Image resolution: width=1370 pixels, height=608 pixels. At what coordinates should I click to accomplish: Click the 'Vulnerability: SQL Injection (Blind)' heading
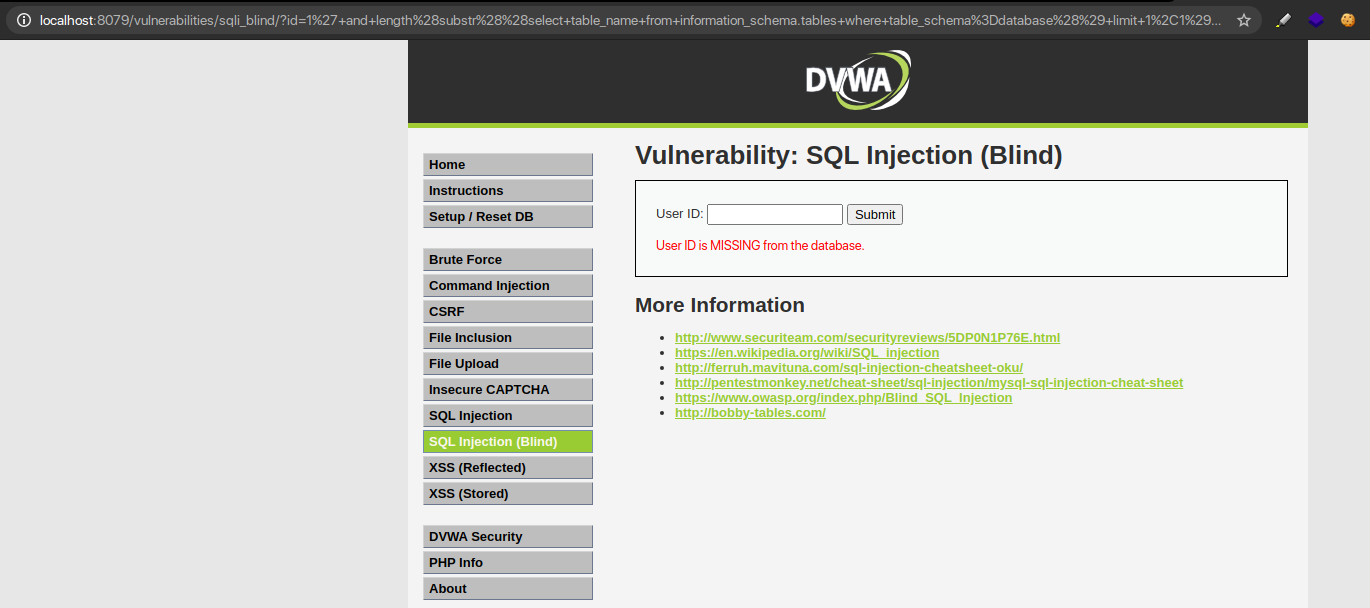(x=848, y=156)
